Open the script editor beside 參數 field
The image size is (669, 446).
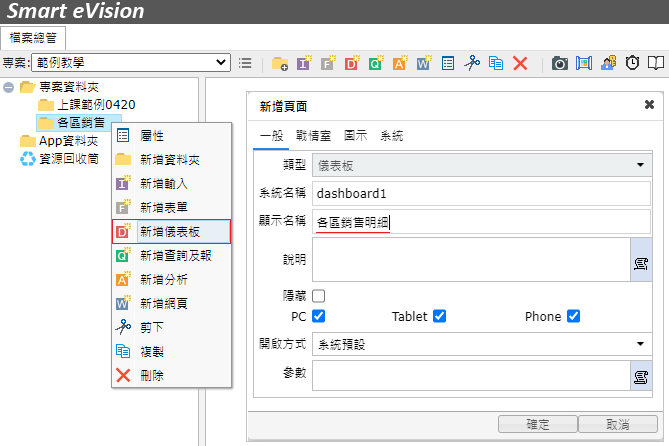point(641,376)
